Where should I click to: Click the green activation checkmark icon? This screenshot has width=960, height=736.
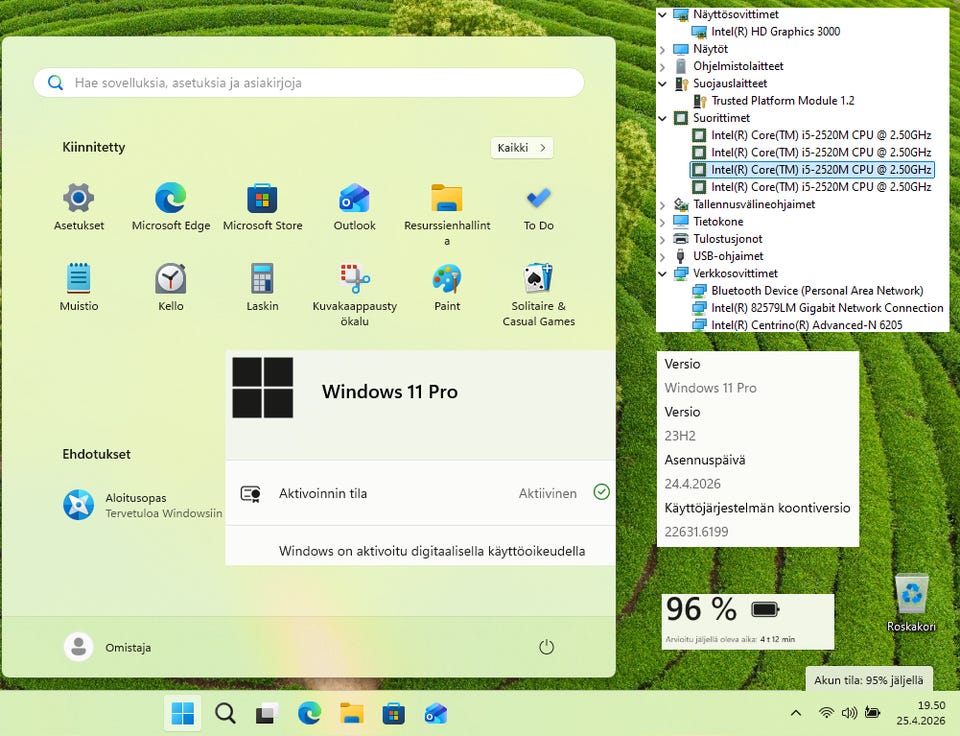(x=602, y=492)
